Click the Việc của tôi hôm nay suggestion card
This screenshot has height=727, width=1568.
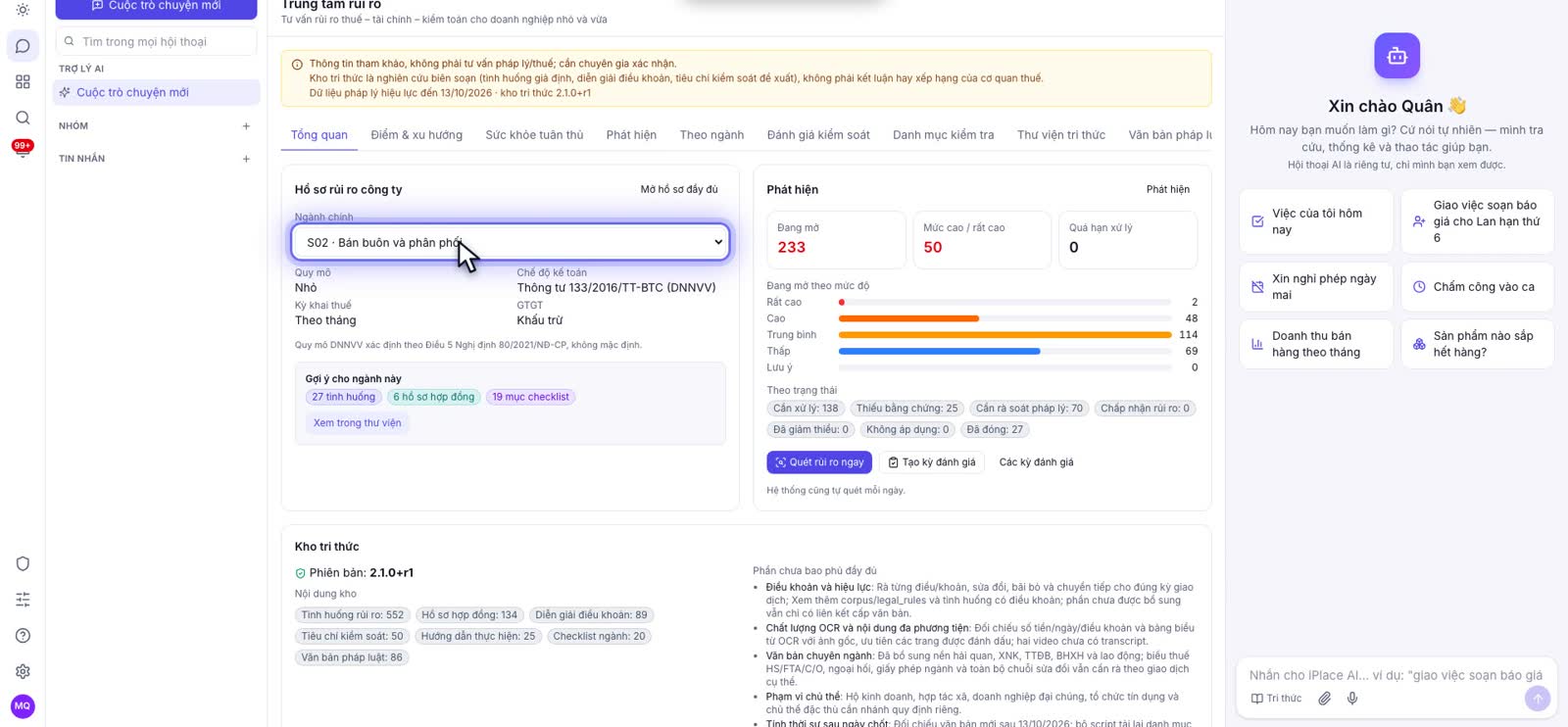point(1316,221)
